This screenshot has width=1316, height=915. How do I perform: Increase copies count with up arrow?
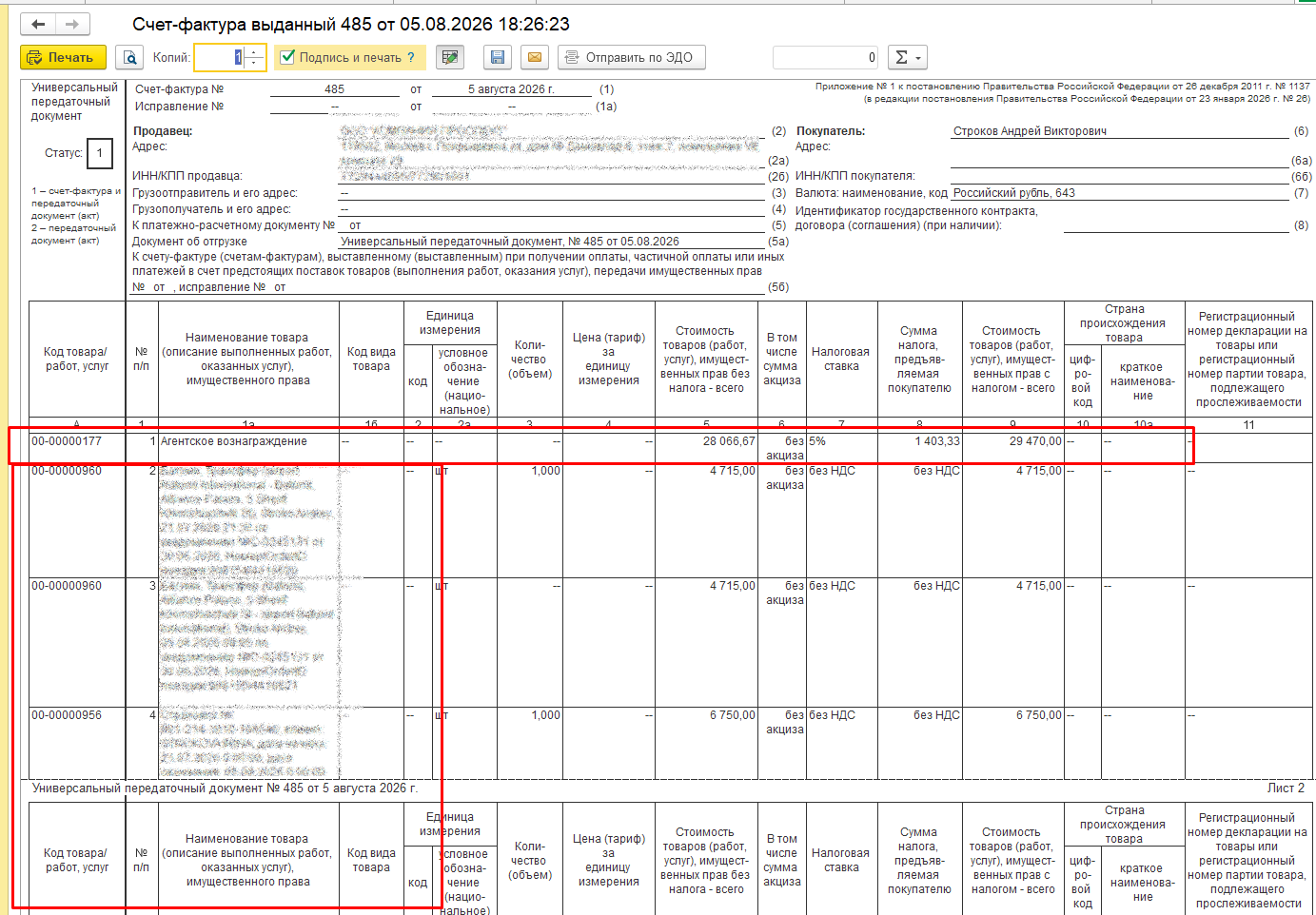tap(254, 52)
